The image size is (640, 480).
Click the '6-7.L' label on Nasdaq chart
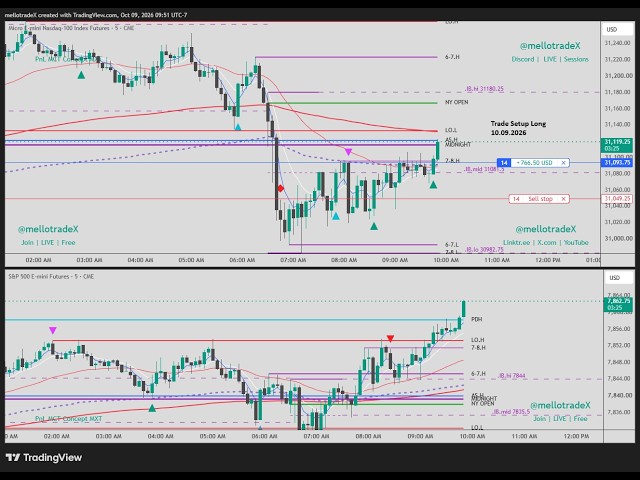coord(451,244)
